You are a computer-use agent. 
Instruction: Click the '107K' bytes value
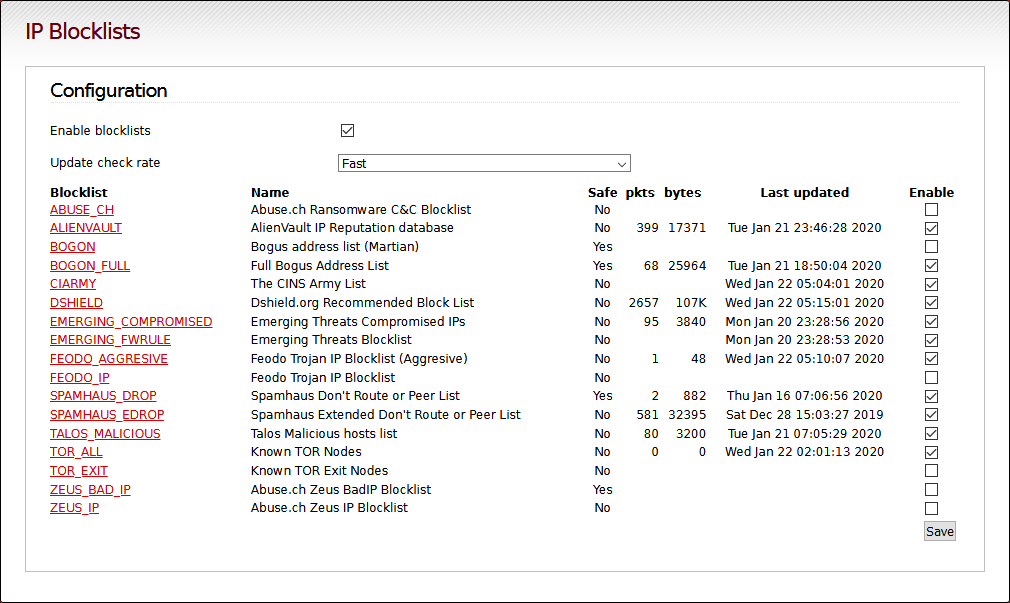click(691, 303)
